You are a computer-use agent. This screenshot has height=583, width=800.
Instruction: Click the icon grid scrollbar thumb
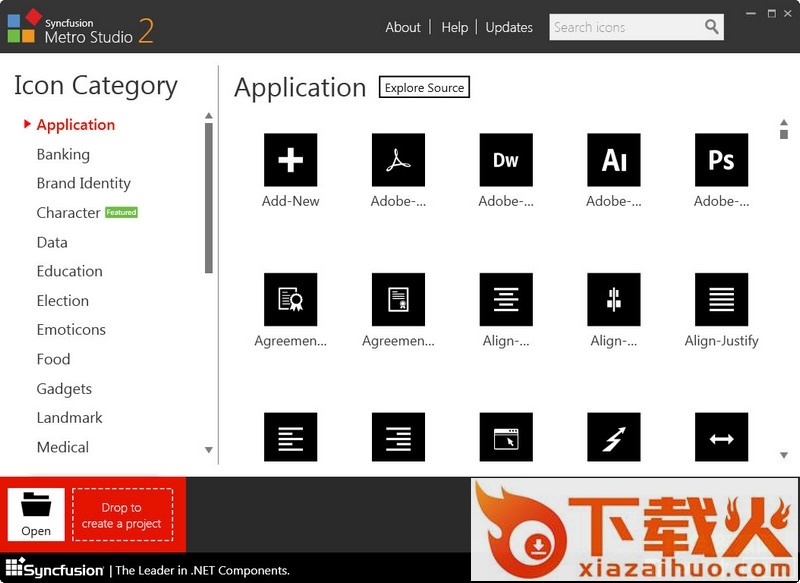784,134
